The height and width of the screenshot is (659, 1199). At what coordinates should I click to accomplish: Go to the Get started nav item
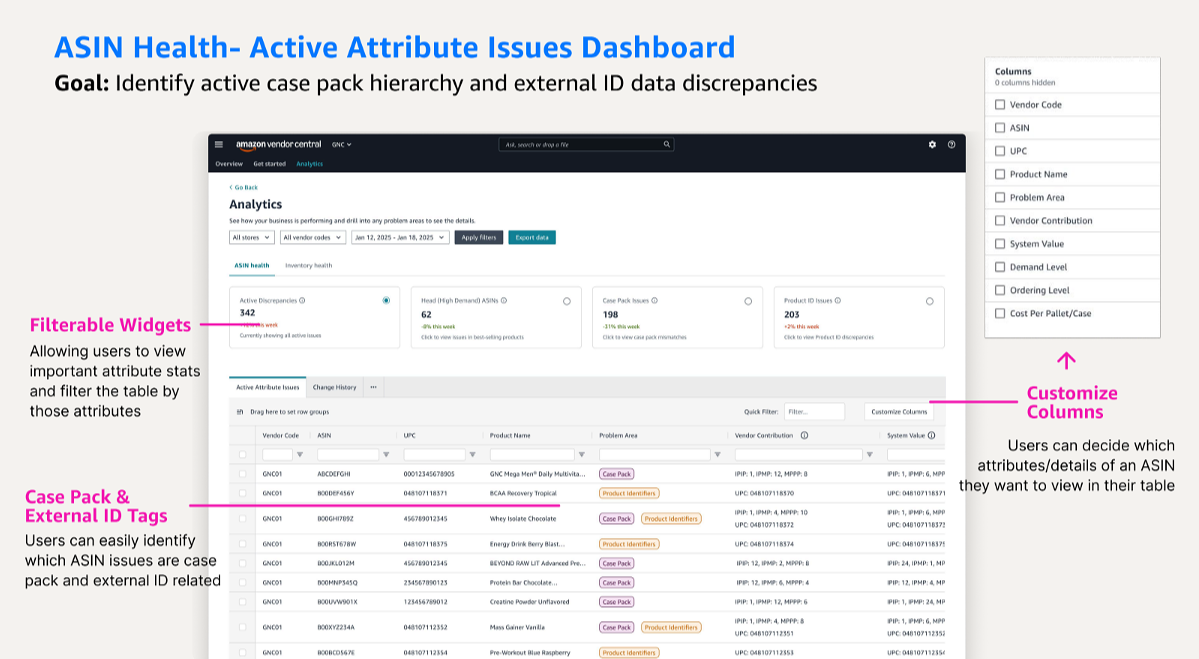tap(269, 164)
